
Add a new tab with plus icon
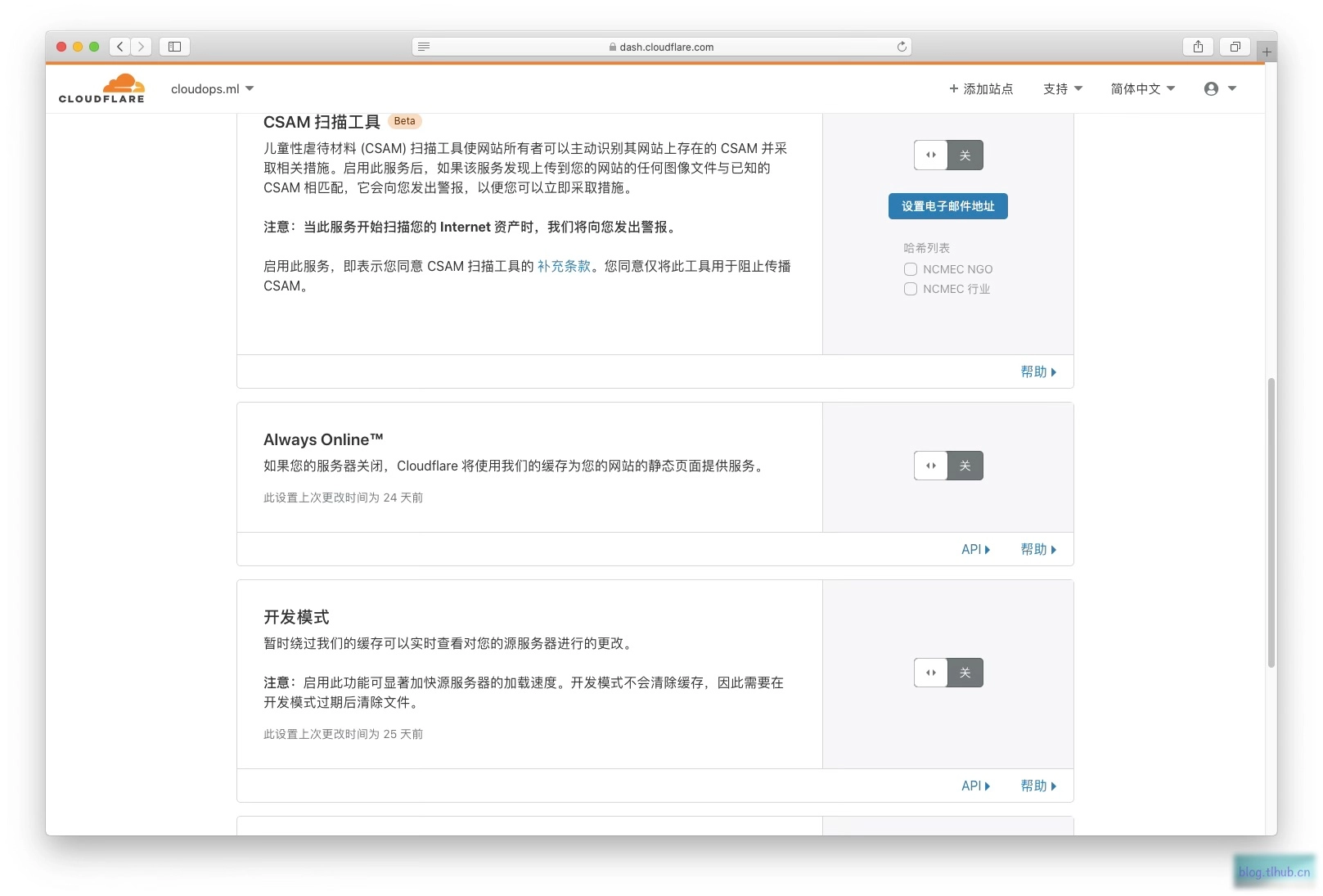click(1267, 51)
